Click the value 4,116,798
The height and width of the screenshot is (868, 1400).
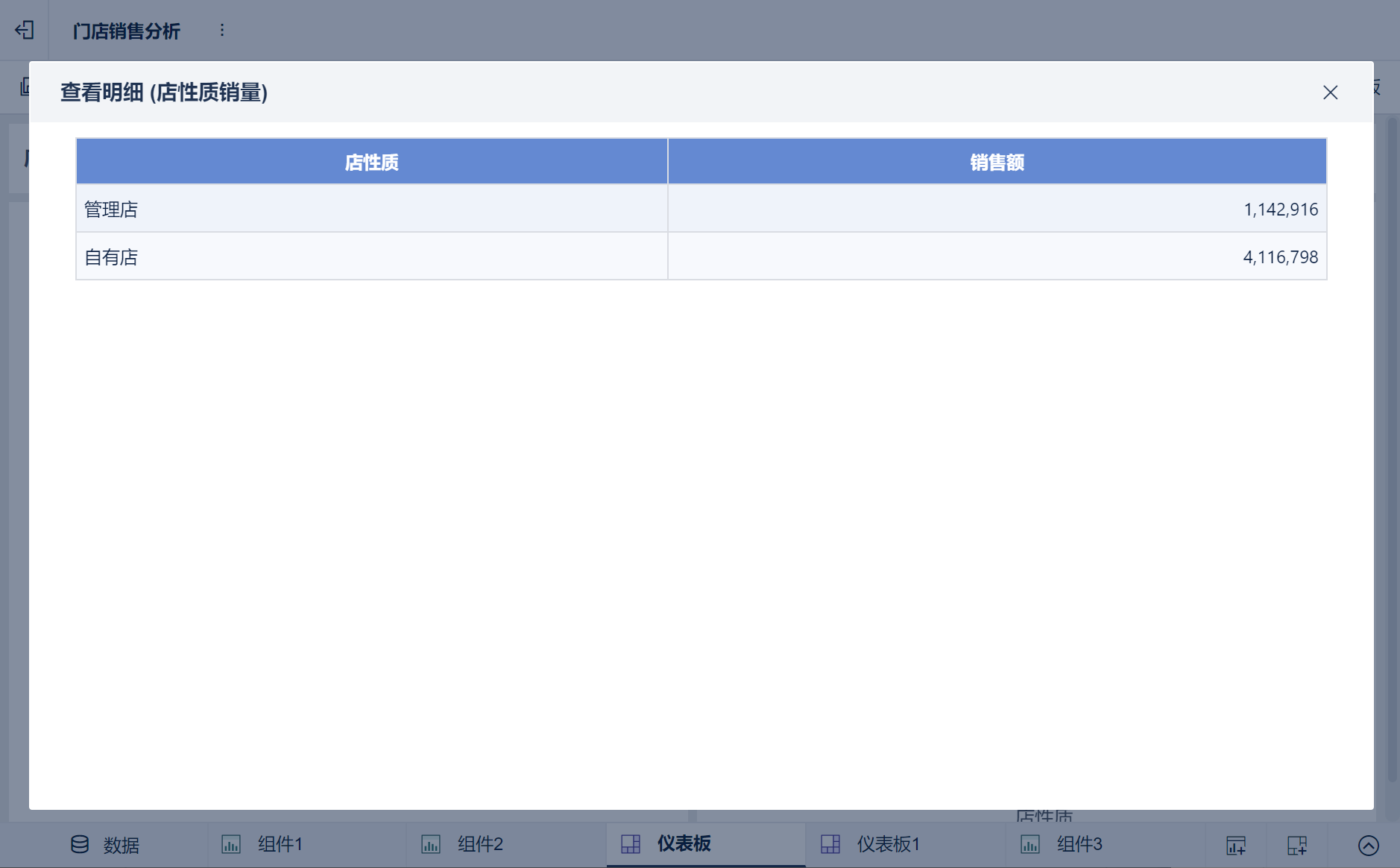tap(1281, 257)
